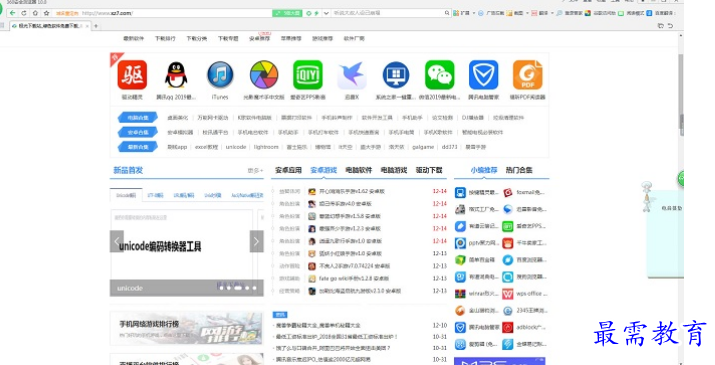Image resolution: width=715 pixels, height=365 pixels.
Task: Click the address bar URL field
Action: click(x=176, y=13)
